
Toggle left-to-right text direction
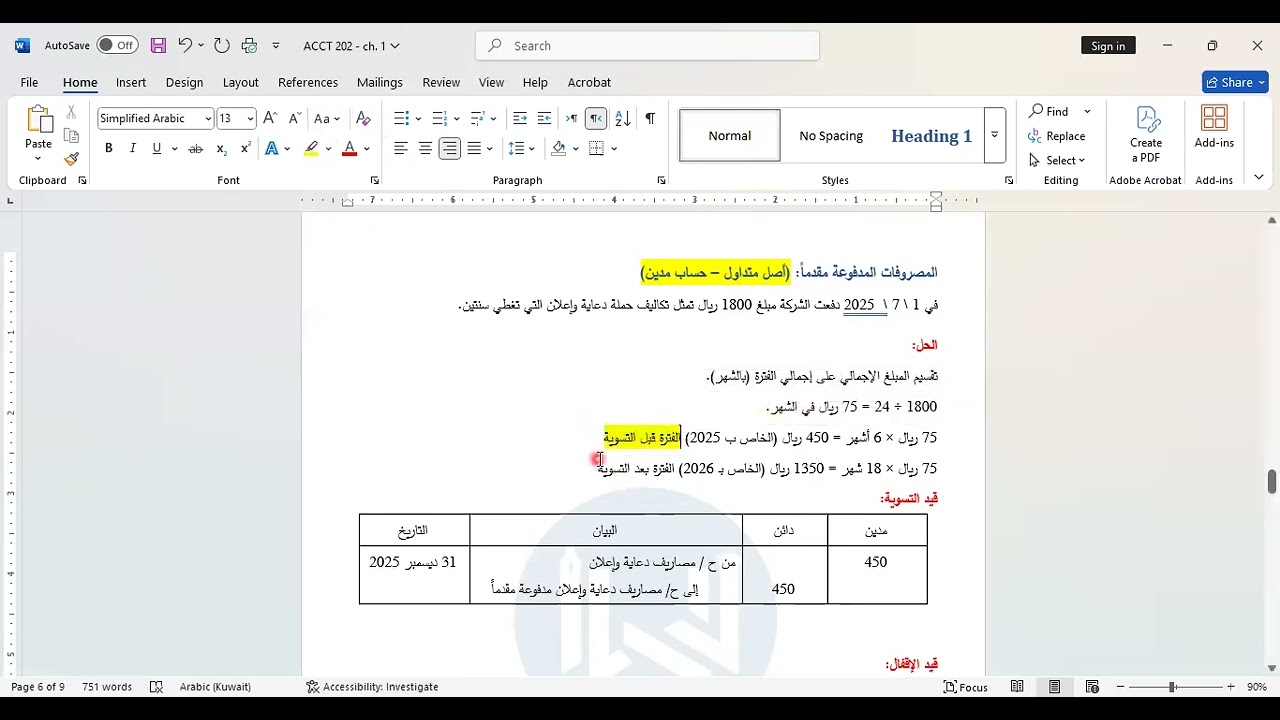coord(571,118)
